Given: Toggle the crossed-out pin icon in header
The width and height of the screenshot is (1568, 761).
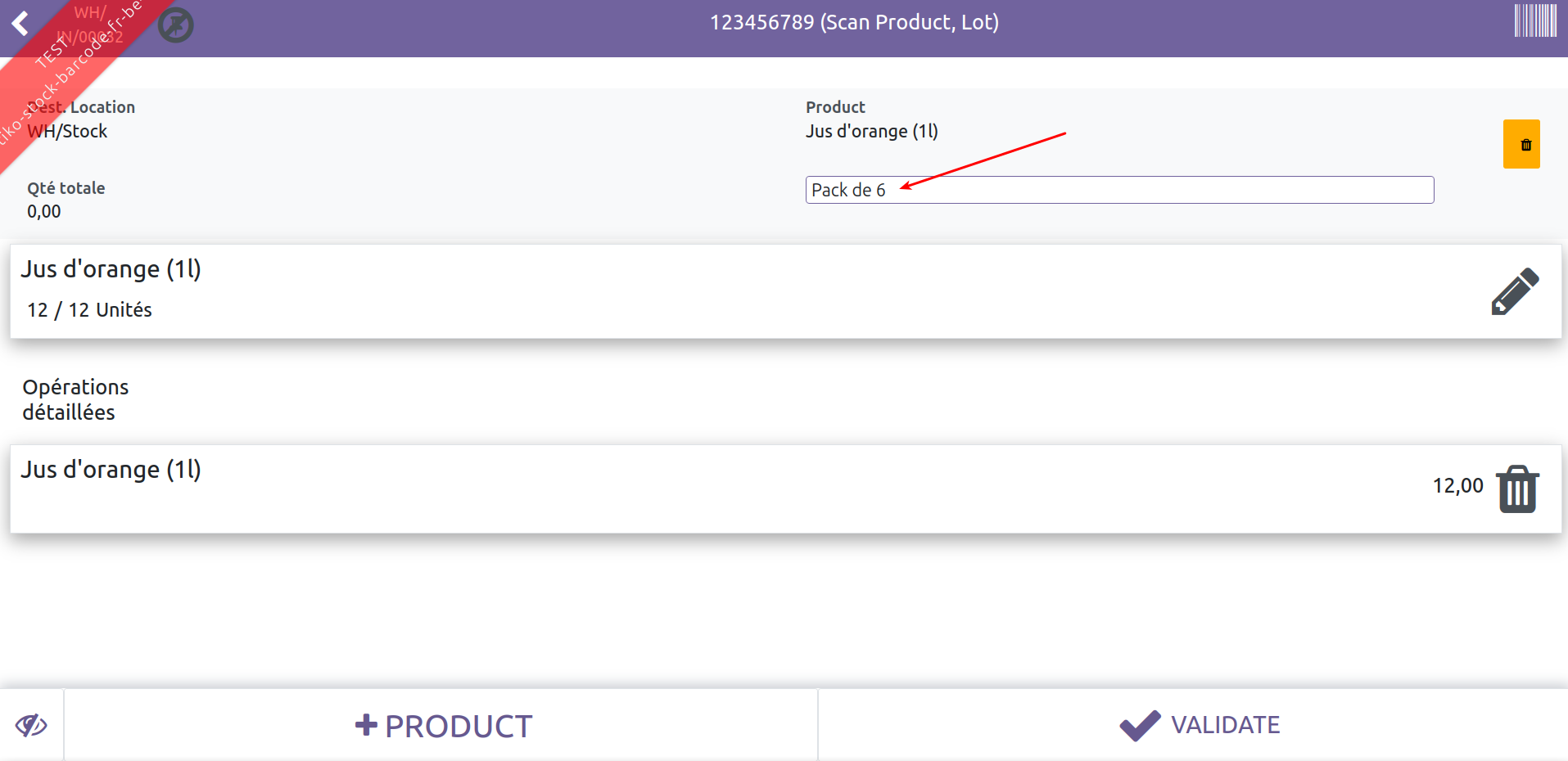Looking at the screenshot, I should [x=175, y=25].
